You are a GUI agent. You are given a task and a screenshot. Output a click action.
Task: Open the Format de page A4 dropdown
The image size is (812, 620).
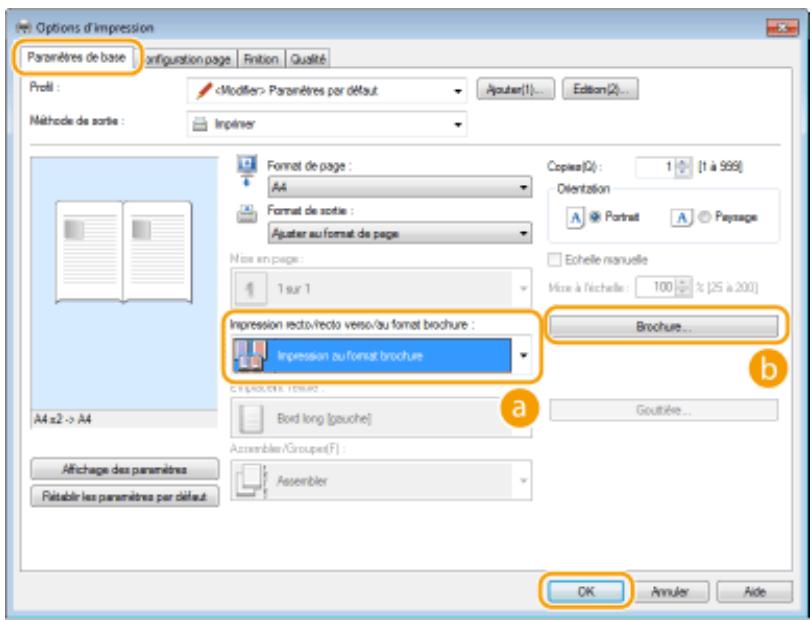click(400, 187)
